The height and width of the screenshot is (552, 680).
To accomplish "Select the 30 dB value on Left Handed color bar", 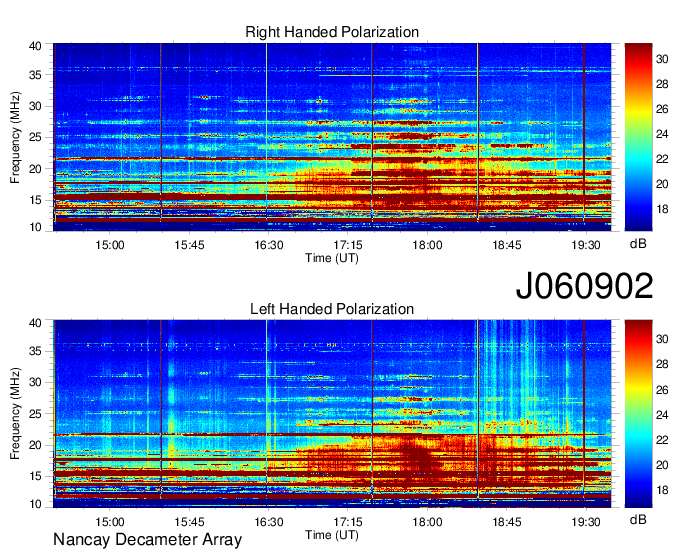I will [x=662, y=339].
